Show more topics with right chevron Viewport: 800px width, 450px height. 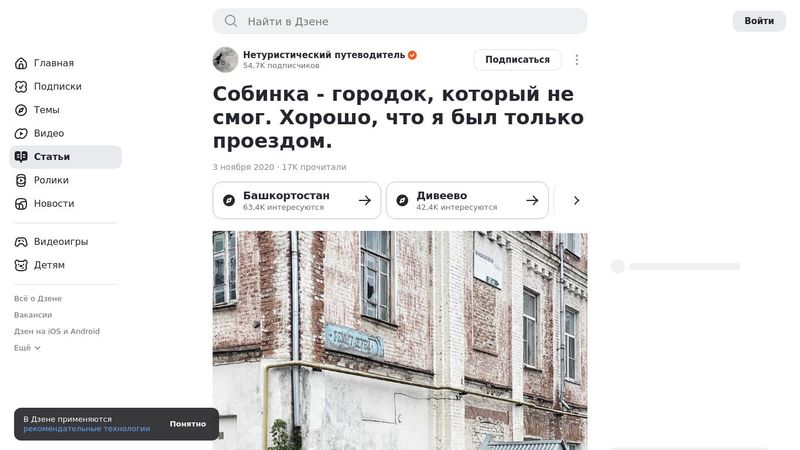[576, 201]
